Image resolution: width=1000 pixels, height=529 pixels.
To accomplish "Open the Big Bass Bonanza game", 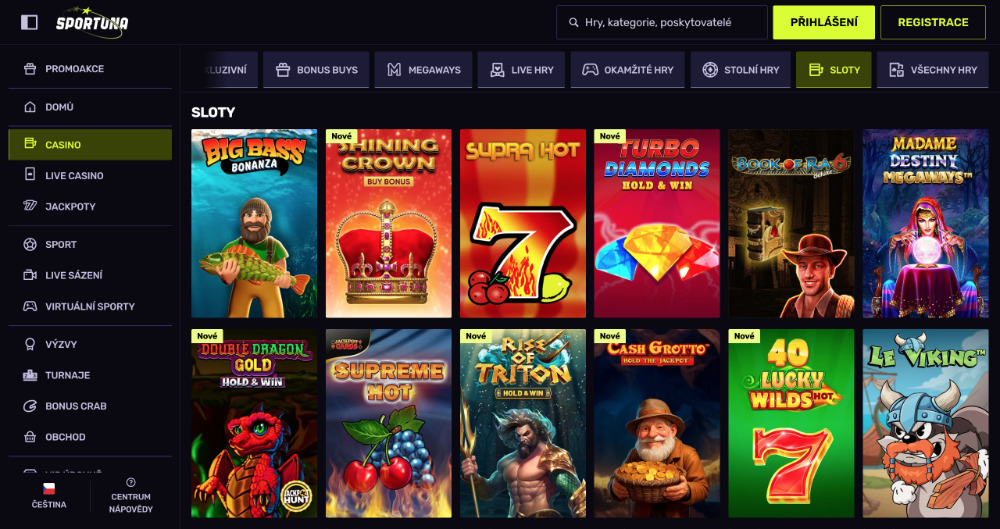I will pyautogui.click(x=254, y=223).
